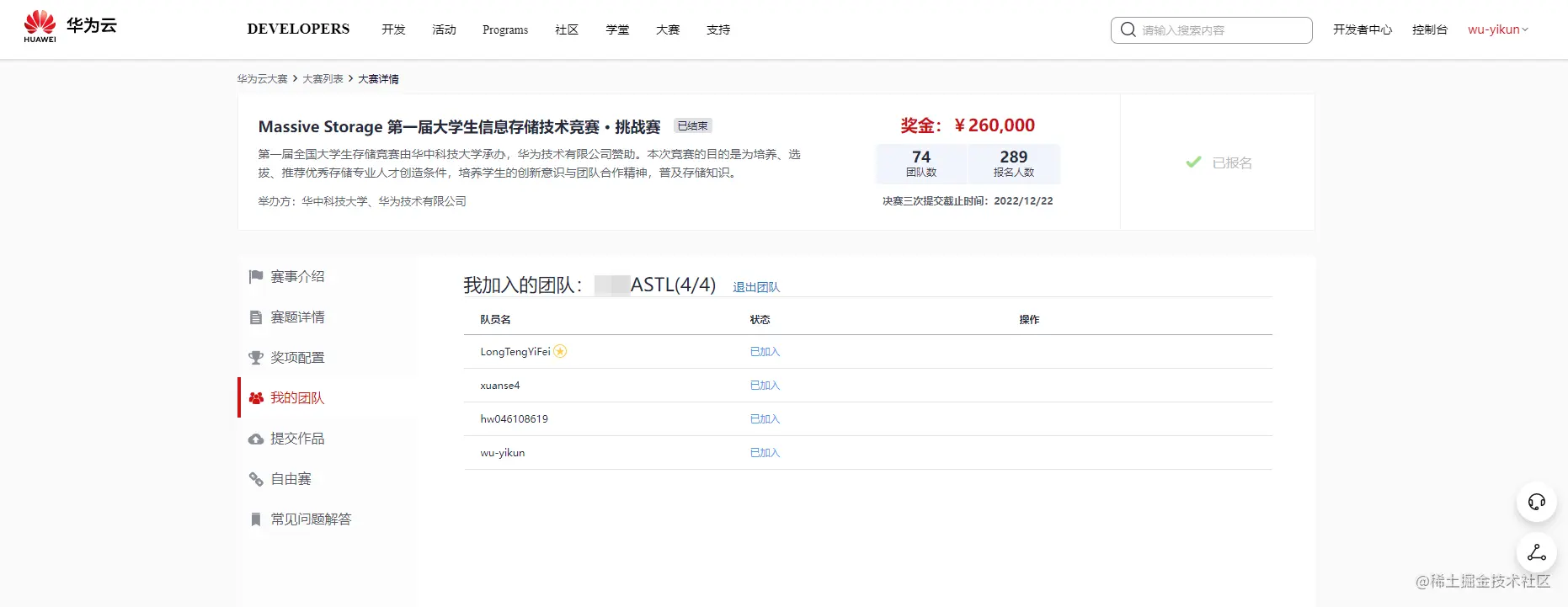Select the 常见问题解答 sidebar tab

[x=328, y=519]
